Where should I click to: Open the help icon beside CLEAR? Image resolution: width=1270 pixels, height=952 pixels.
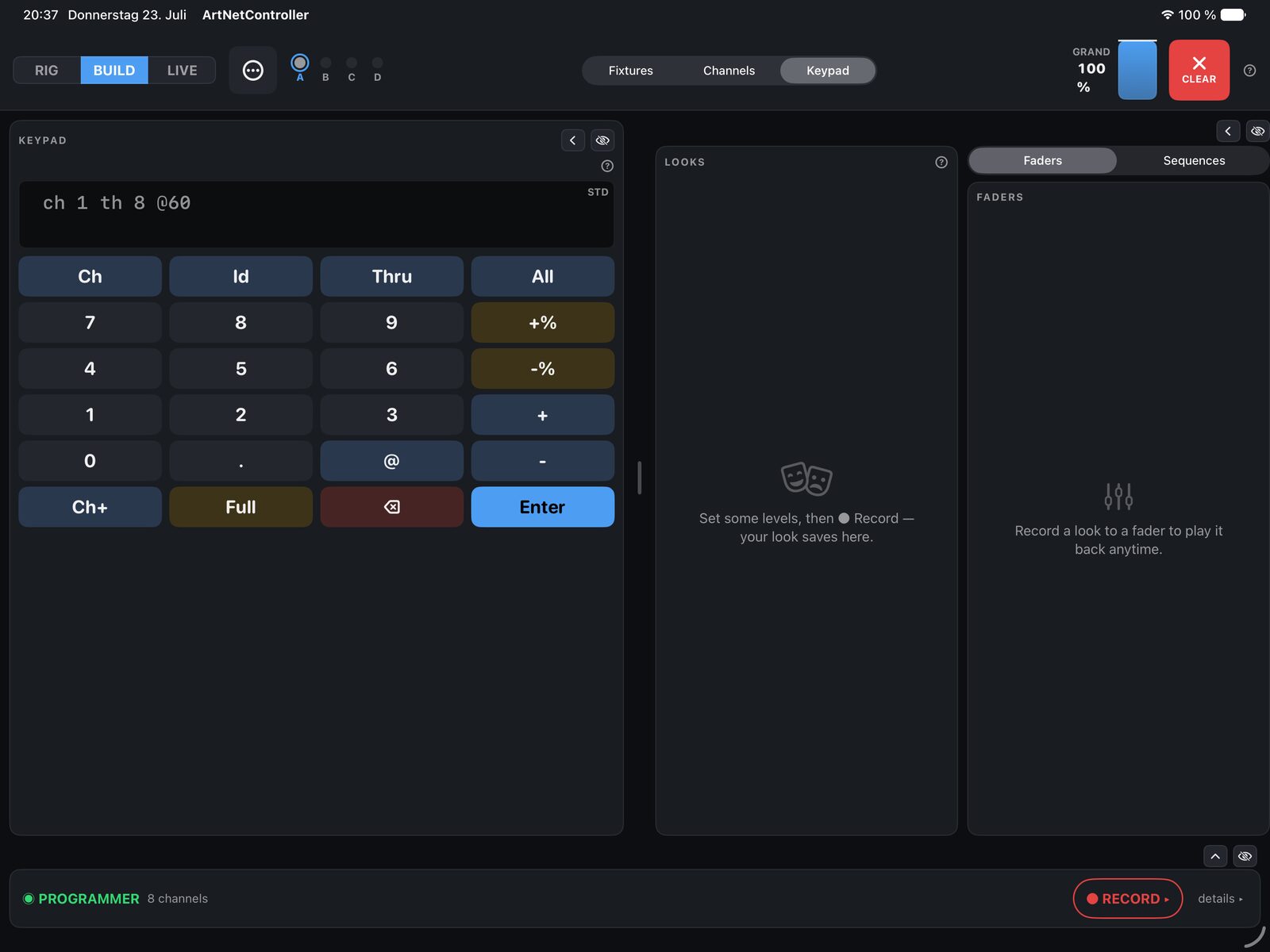tap(1249, 71)
